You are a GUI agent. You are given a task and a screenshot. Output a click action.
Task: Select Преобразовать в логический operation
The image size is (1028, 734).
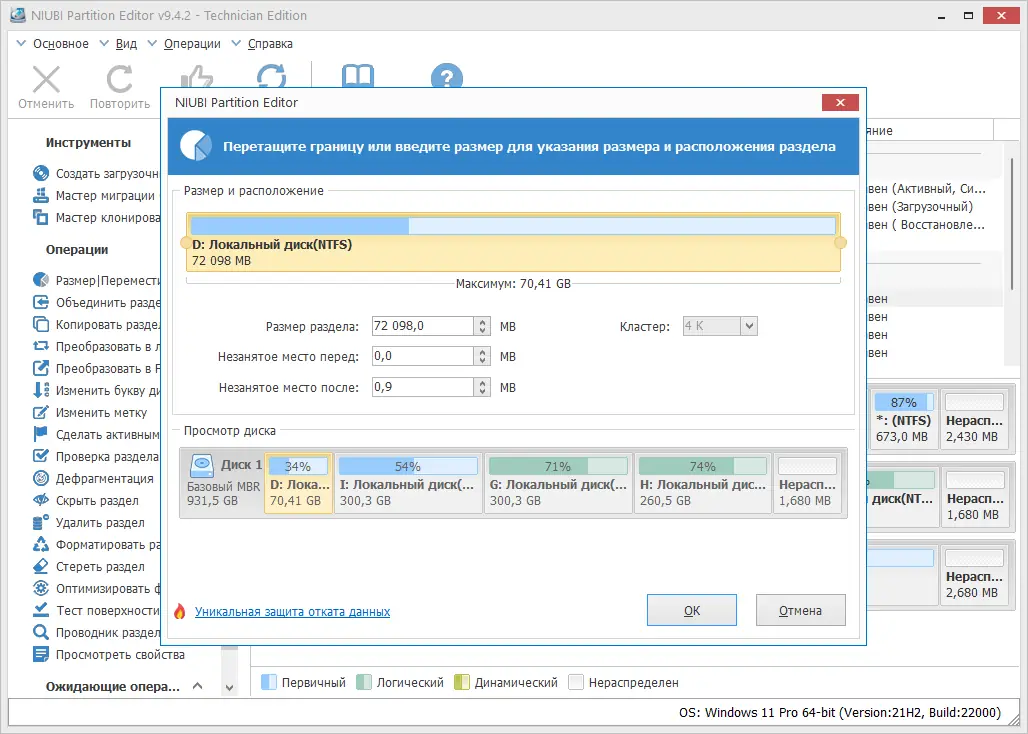click(x=96, y=347)
